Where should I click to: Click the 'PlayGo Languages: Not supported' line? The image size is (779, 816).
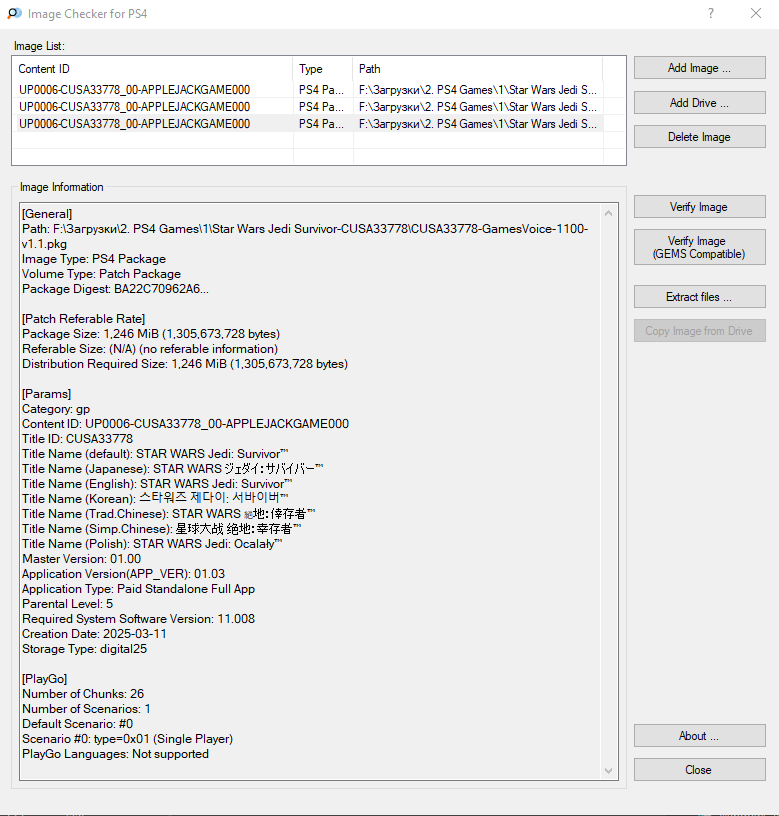pyautogui.click(x=115, y=754)
